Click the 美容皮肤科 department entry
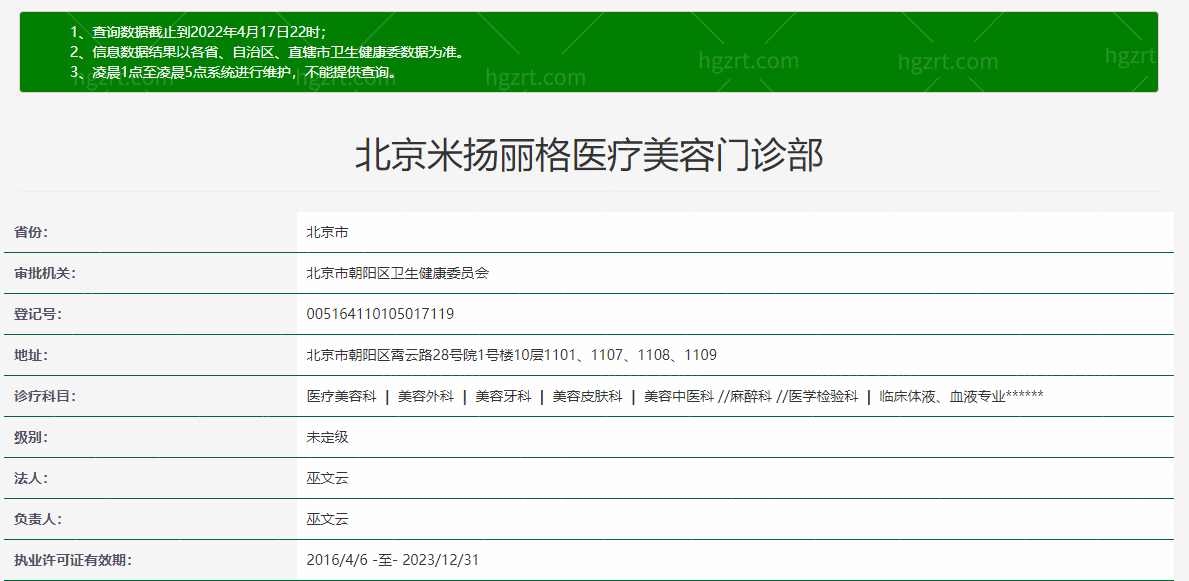 tap(587, 396)
